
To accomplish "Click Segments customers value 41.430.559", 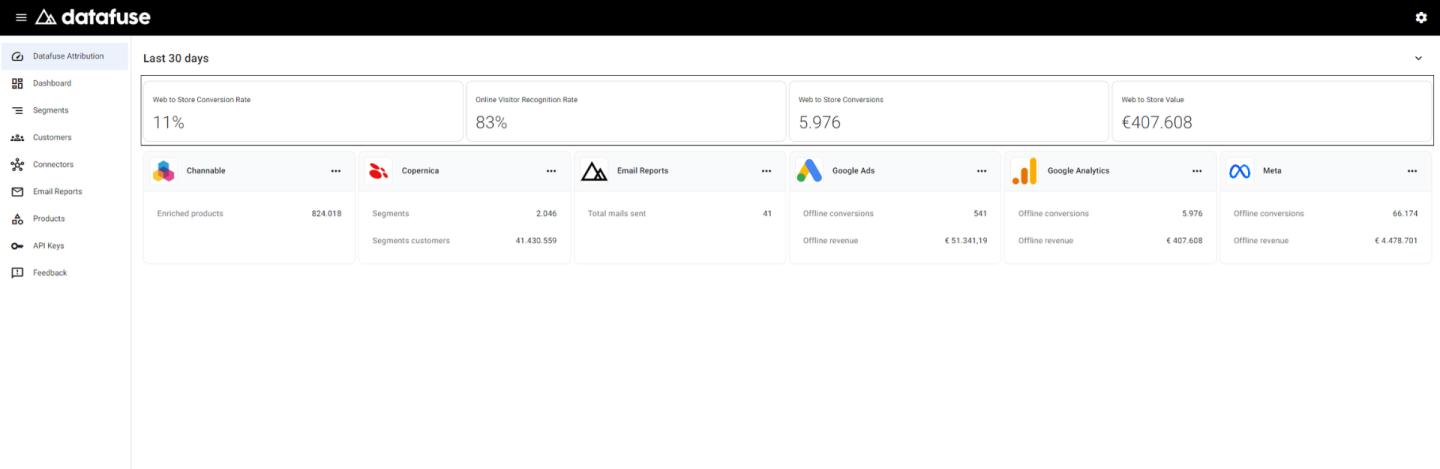I will 536,241.
